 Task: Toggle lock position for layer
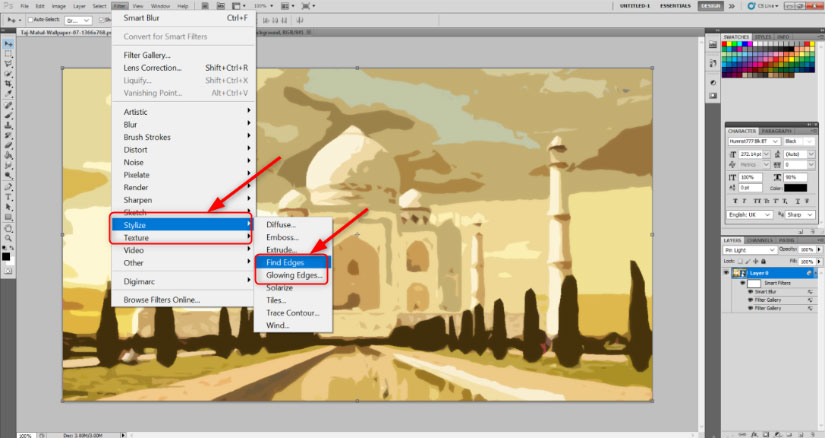756,261
